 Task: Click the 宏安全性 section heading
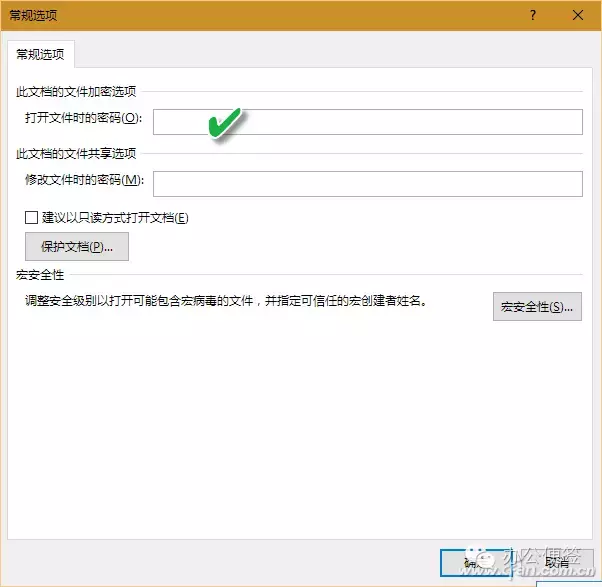40,274
